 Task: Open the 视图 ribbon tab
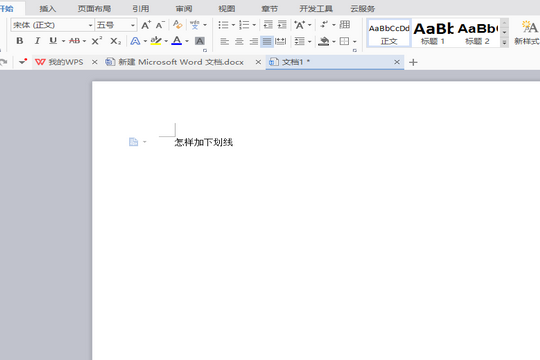[227, 9]
